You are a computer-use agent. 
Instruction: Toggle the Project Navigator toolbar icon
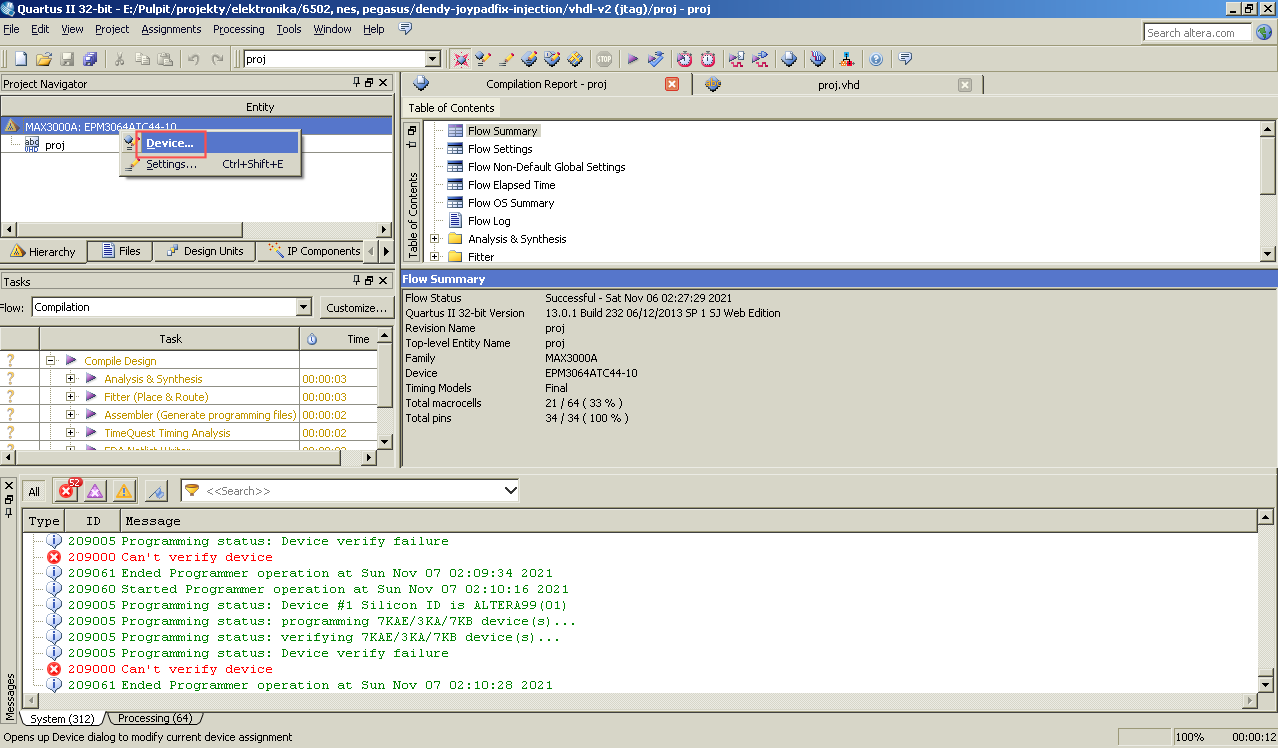[460, 59]
